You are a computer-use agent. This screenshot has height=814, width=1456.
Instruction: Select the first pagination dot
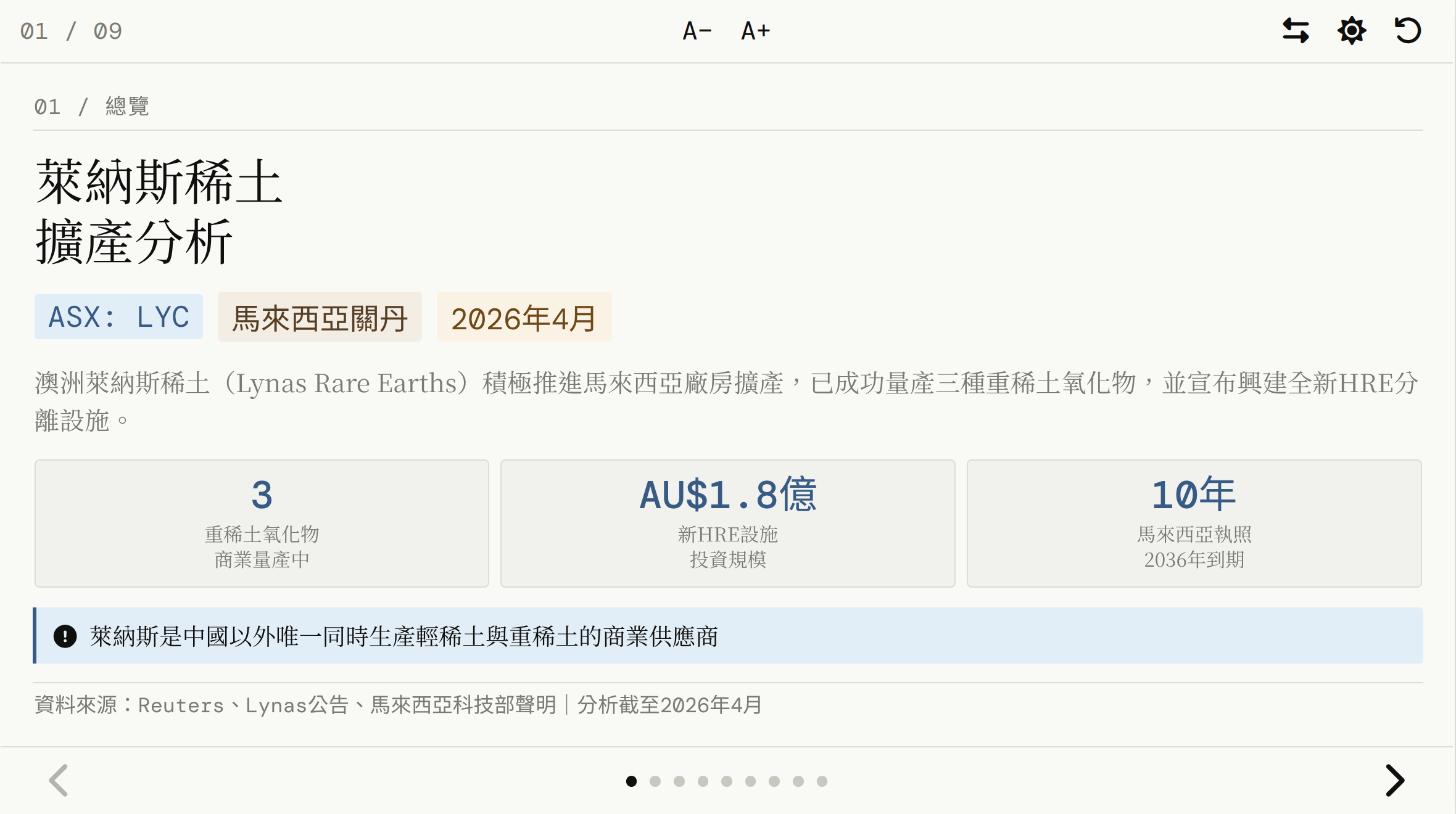(631, 781)
